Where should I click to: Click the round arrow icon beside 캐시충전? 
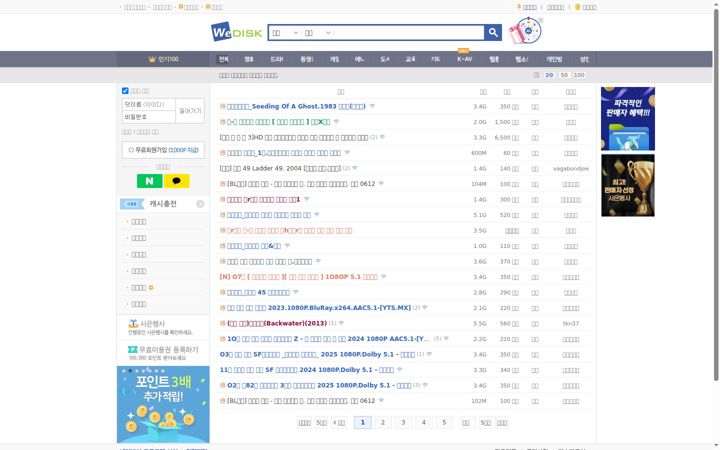pos(200,204)
